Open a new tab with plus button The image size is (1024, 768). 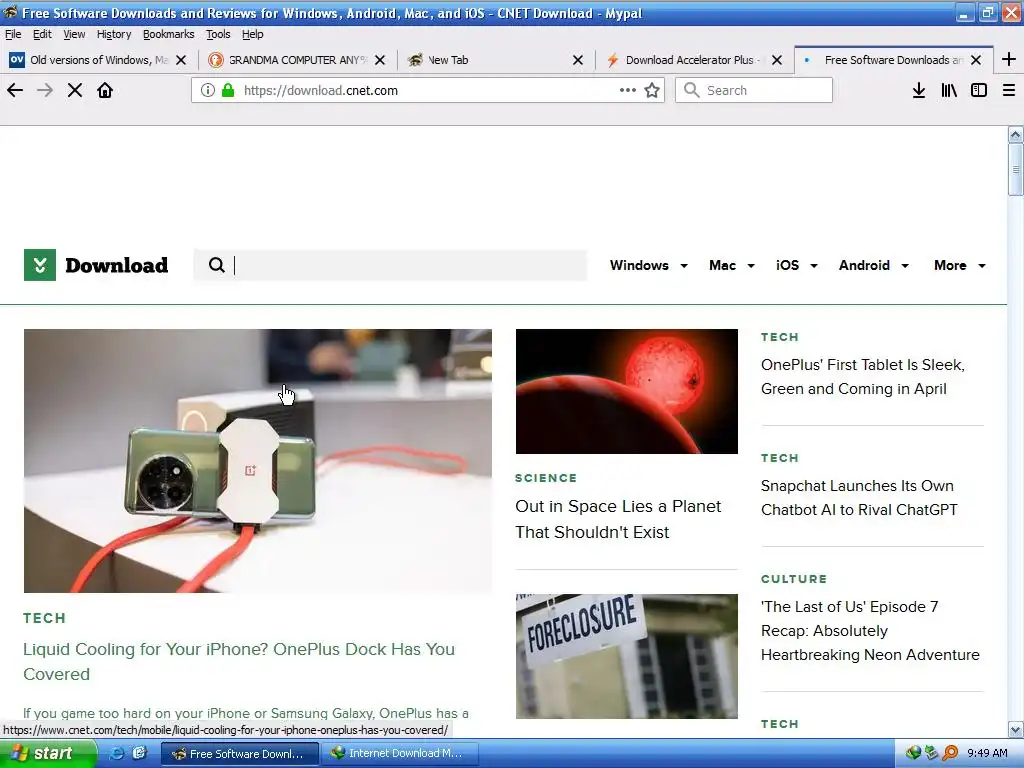coord(1009,59)
